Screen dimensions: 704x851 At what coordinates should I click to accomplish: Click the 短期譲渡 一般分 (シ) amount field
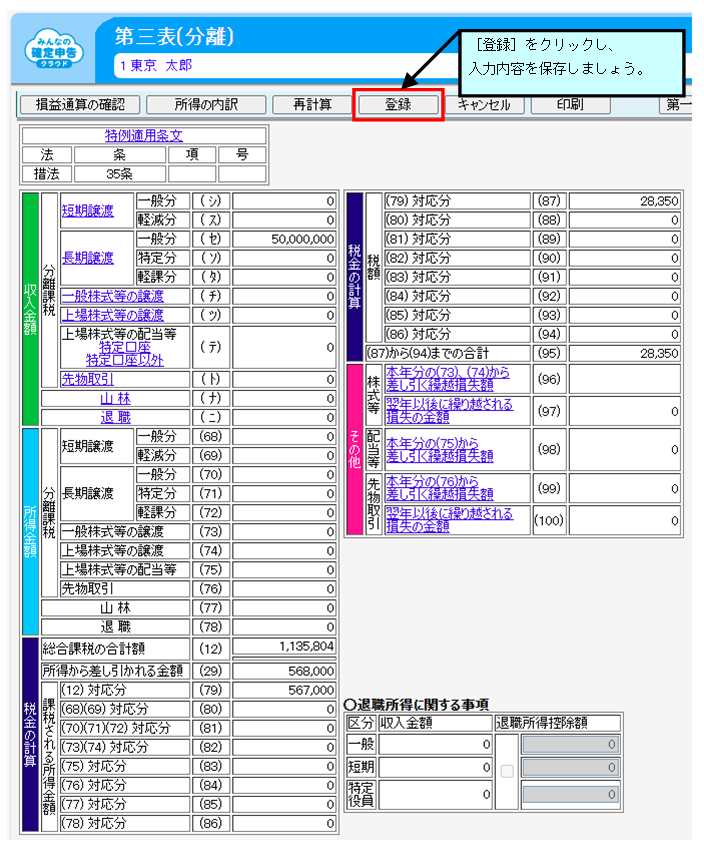pyautogui.click(x=284, y=201)
